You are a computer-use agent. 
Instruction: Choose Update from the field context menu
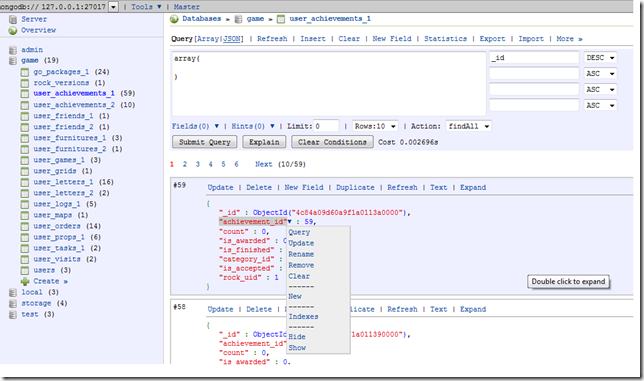301,243
